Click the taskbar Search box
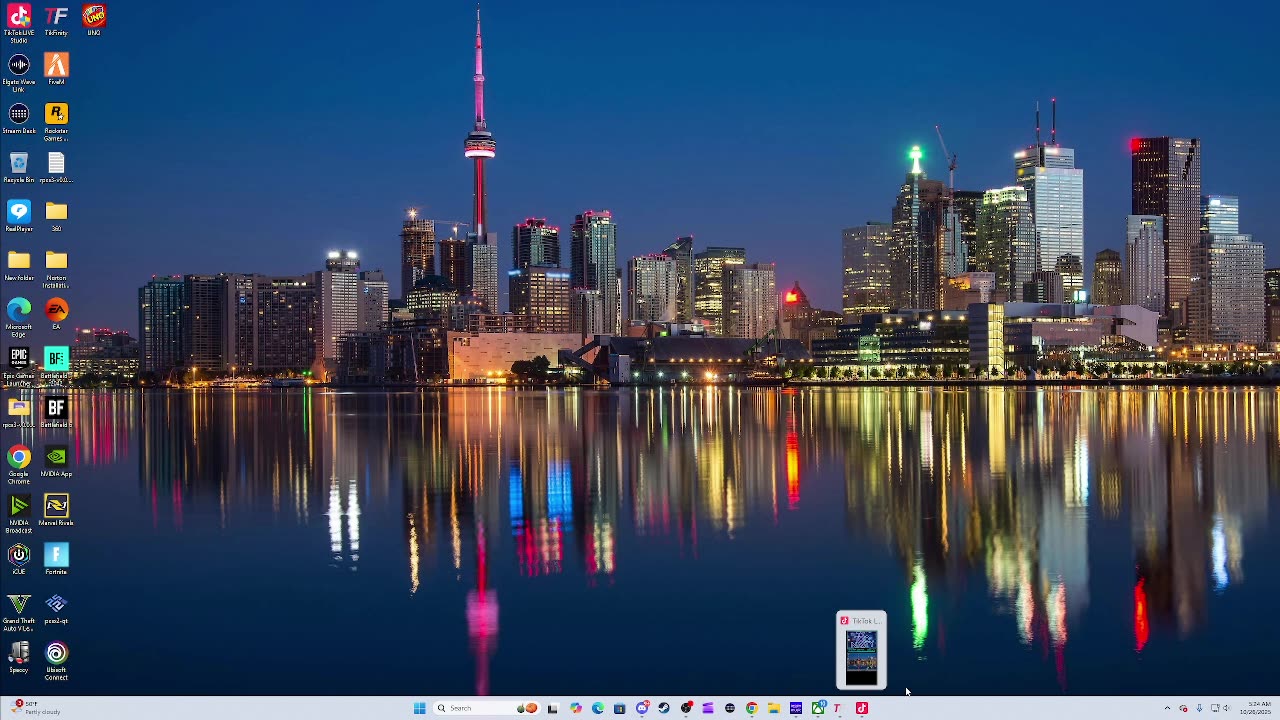 [487, 708]
